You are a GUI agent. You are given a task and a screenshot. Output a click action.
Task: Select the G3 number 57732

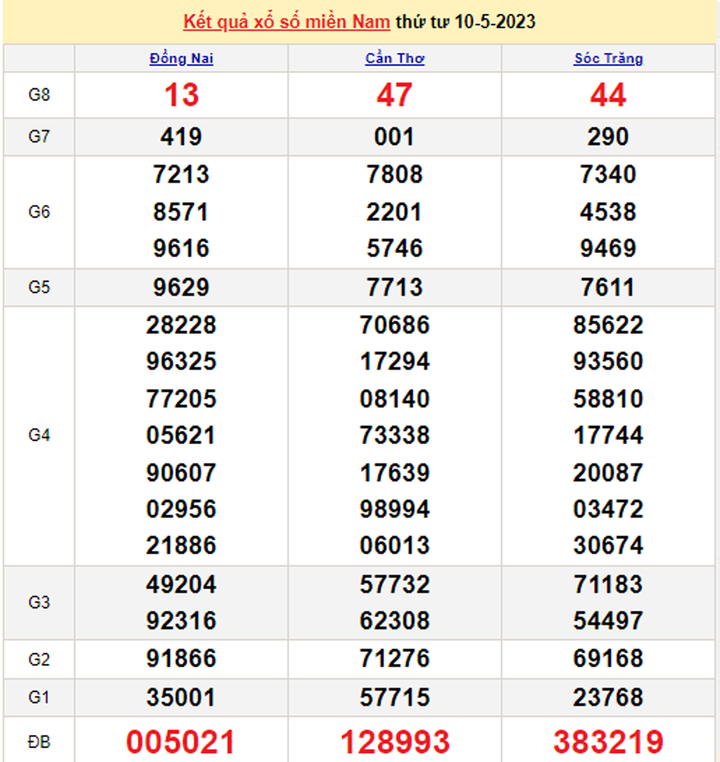click(394, 584)
